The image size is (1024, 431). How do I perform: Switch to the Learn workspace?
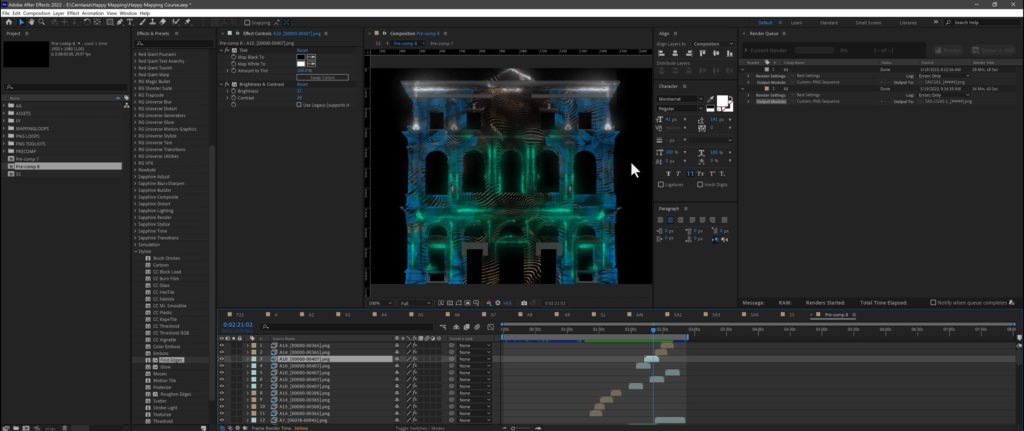797,22
